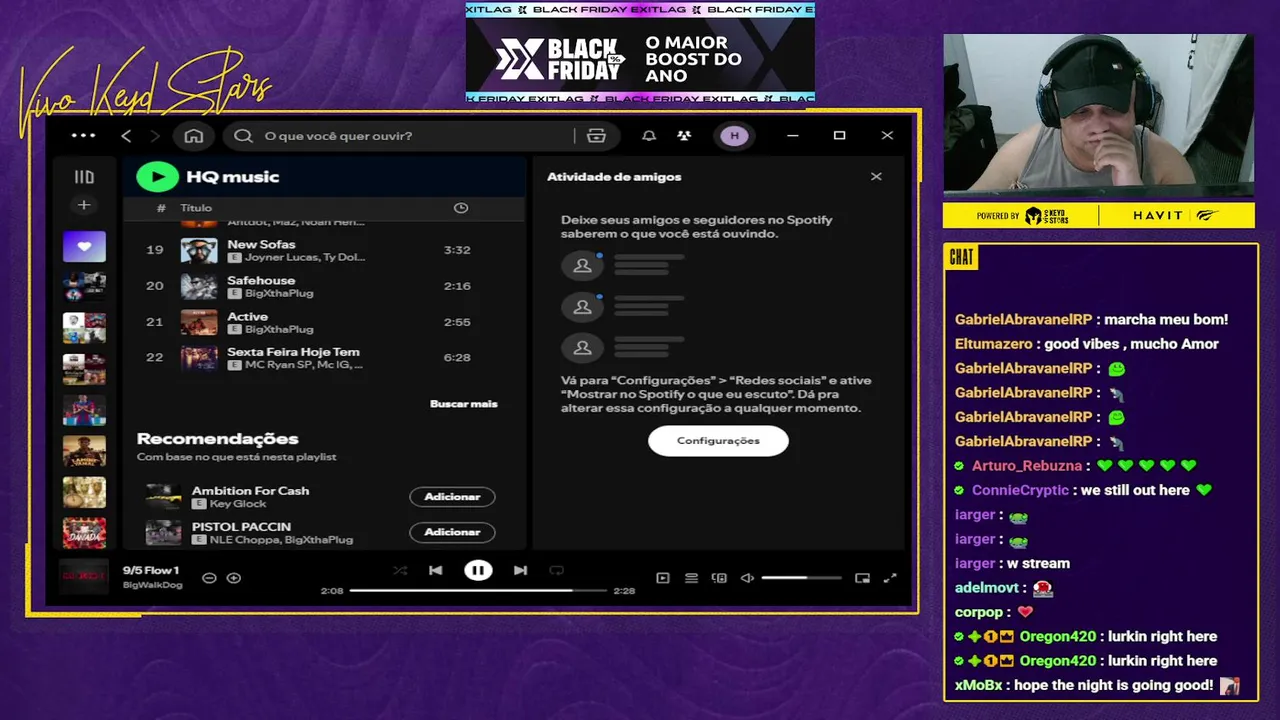Viewport: 1280px width, 720px height.
Task: Create playlist with the plus icon
Action: [84, 205]
